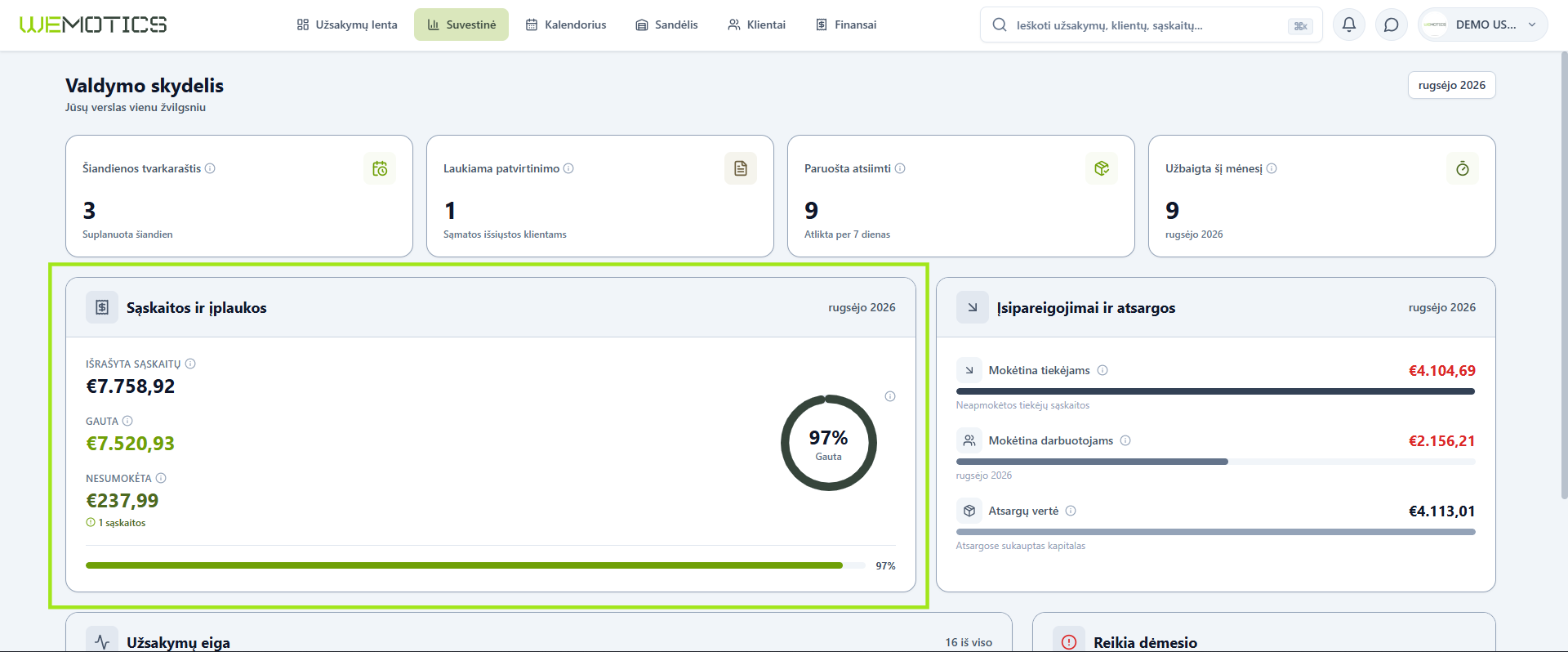Click the received amount €7.520,93

click(x=131, y=444)
